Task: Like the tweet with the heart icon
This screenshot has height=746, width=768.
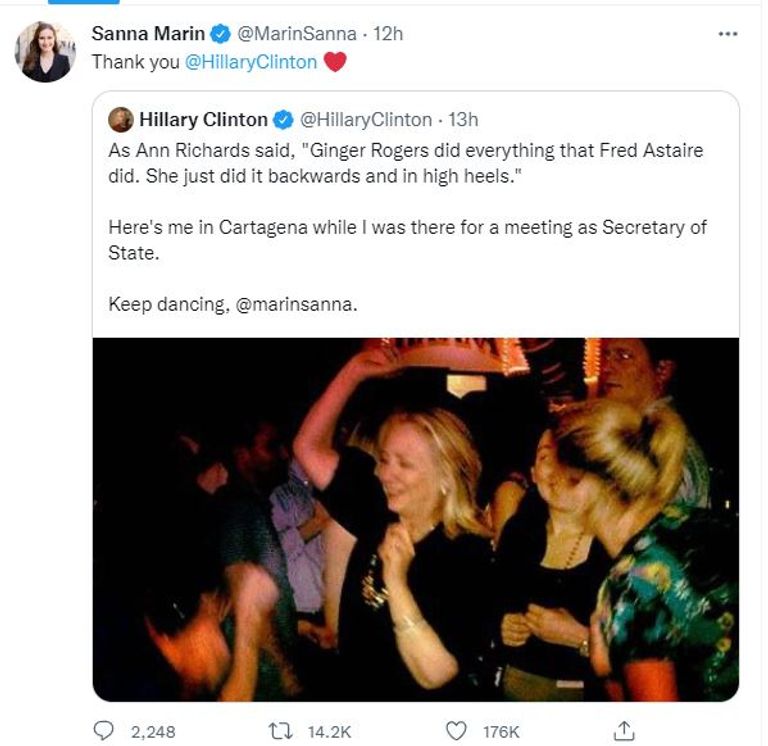Action: coord(456,732)
